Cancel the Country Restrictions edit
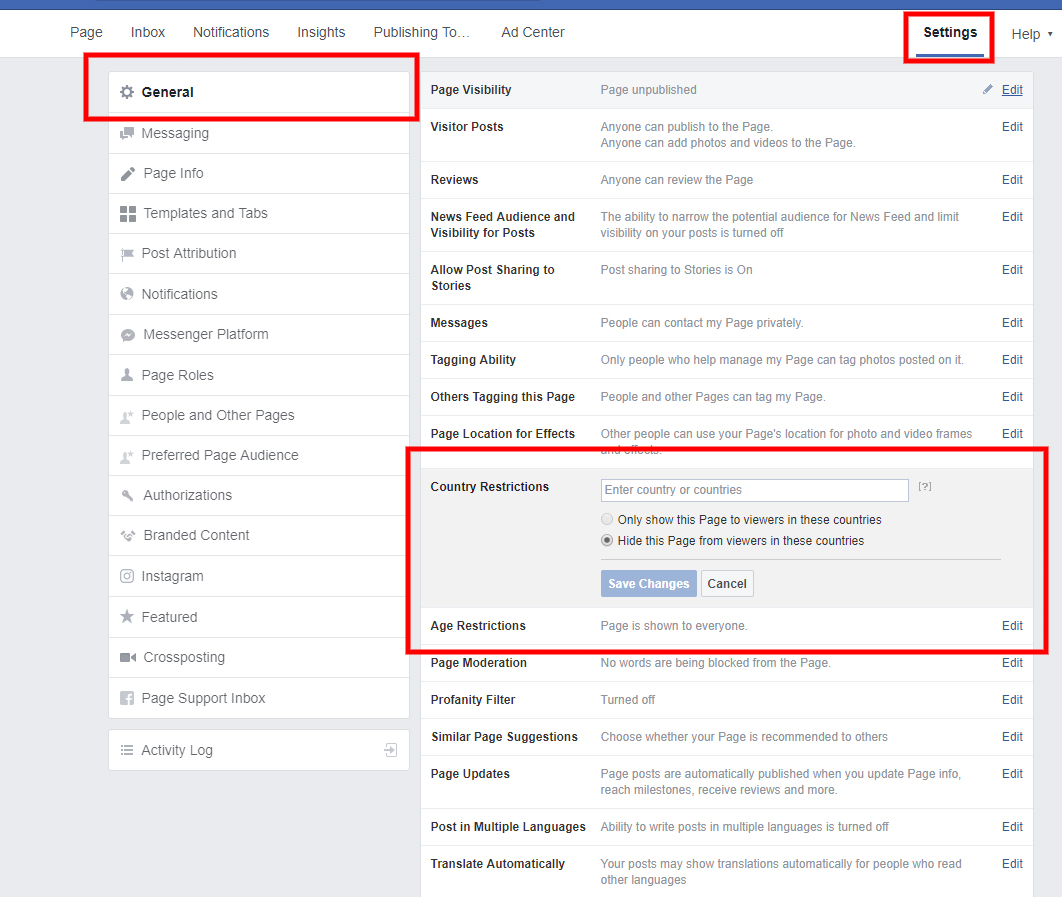Screen dimensions: 1062x897 click(x=727, y=583)
